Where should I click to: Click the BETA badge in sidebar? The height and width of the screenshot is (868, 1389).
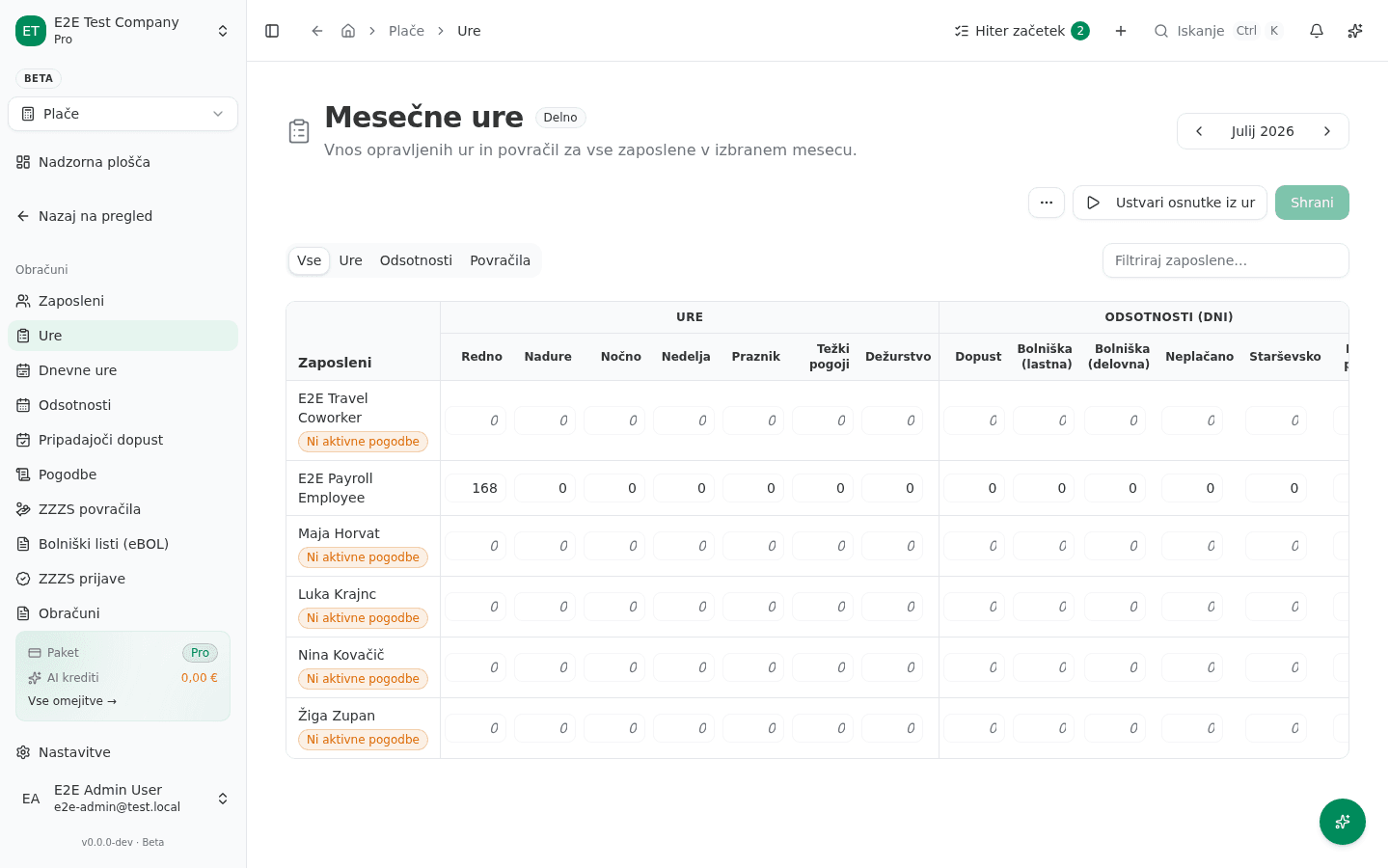(39, 78)
